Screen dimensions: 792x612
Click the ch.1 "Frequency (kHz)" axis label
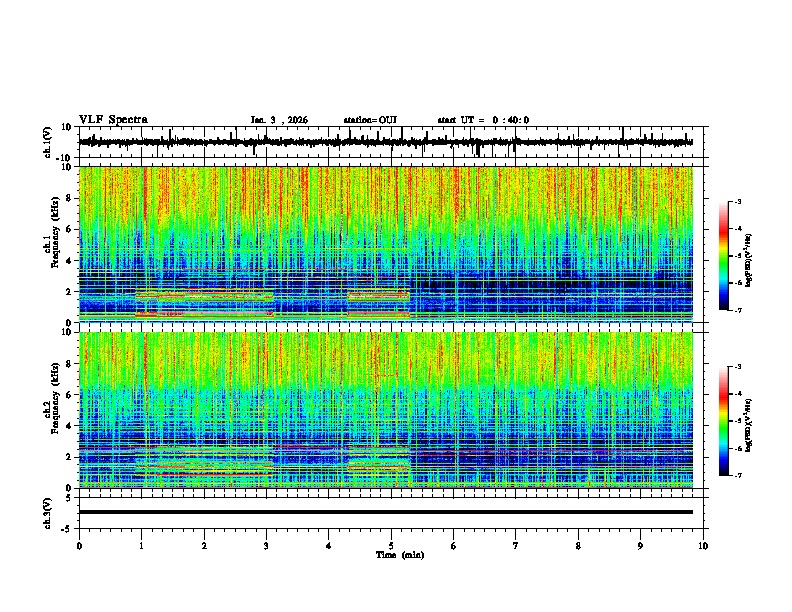coord(55,232)
